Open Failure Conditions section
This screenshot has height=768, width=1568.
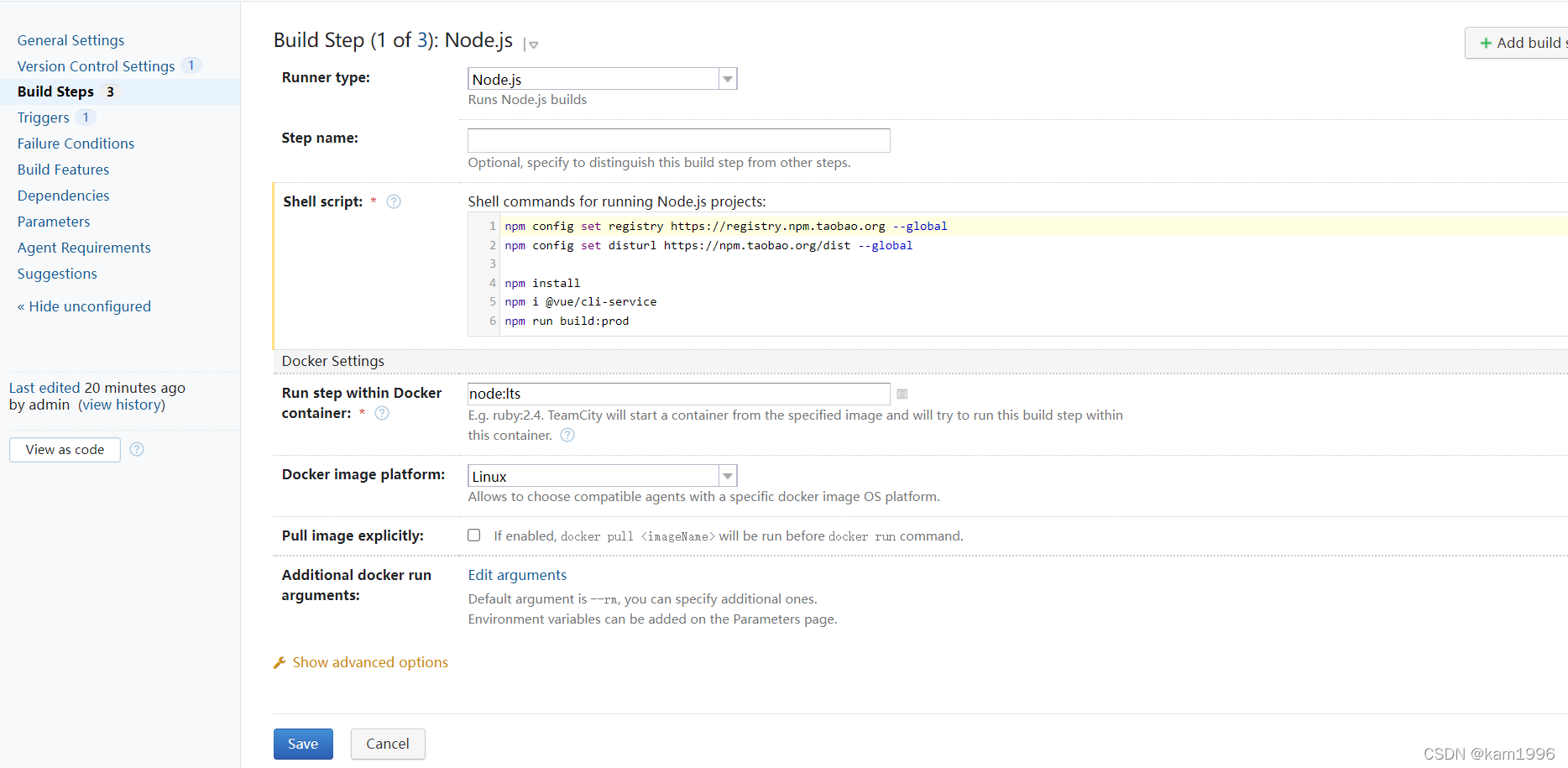(x=76, y=144)
